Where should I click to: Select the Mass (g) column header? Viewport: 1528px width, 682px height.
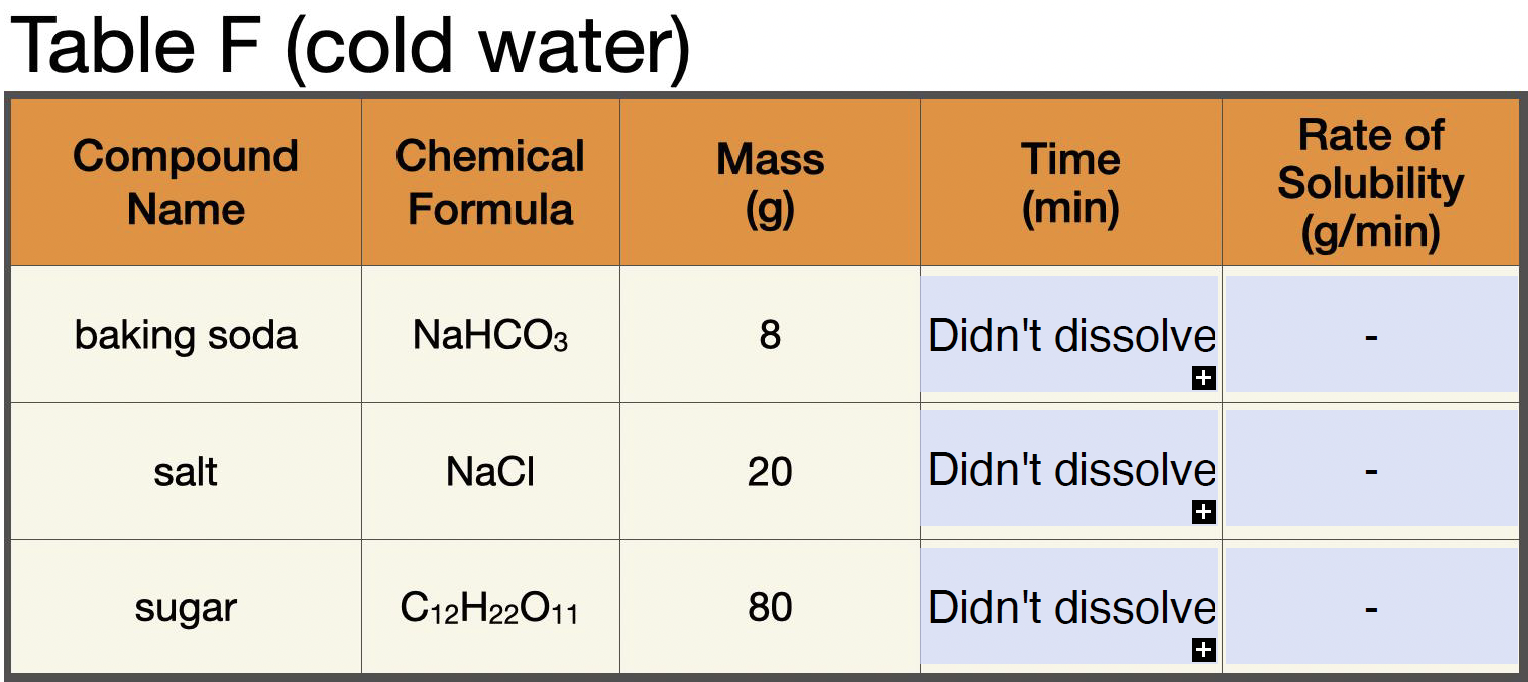pos(770,182)
